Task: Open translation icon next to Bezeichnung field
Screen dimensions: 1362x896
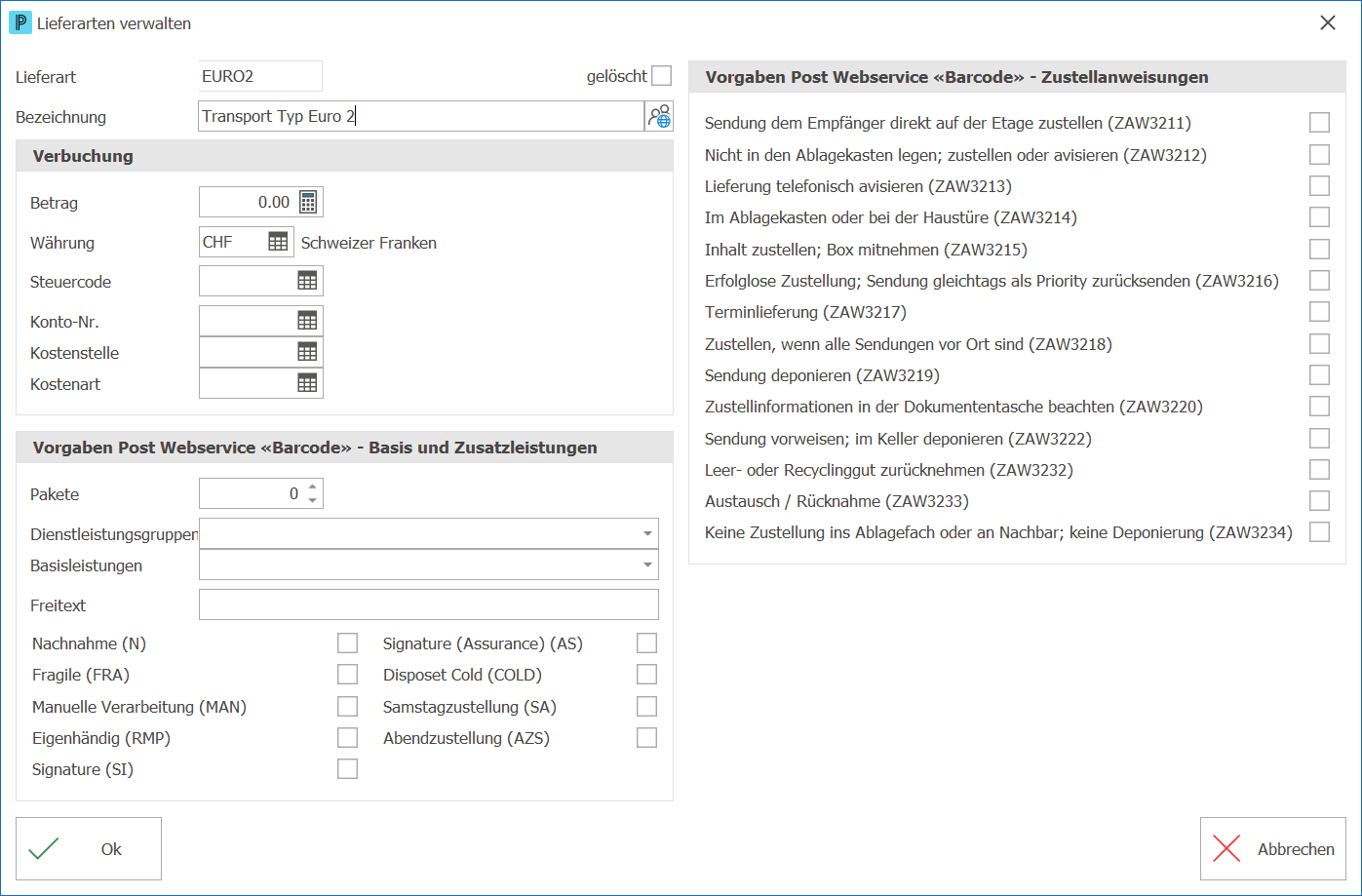Action: coord(659,117)
